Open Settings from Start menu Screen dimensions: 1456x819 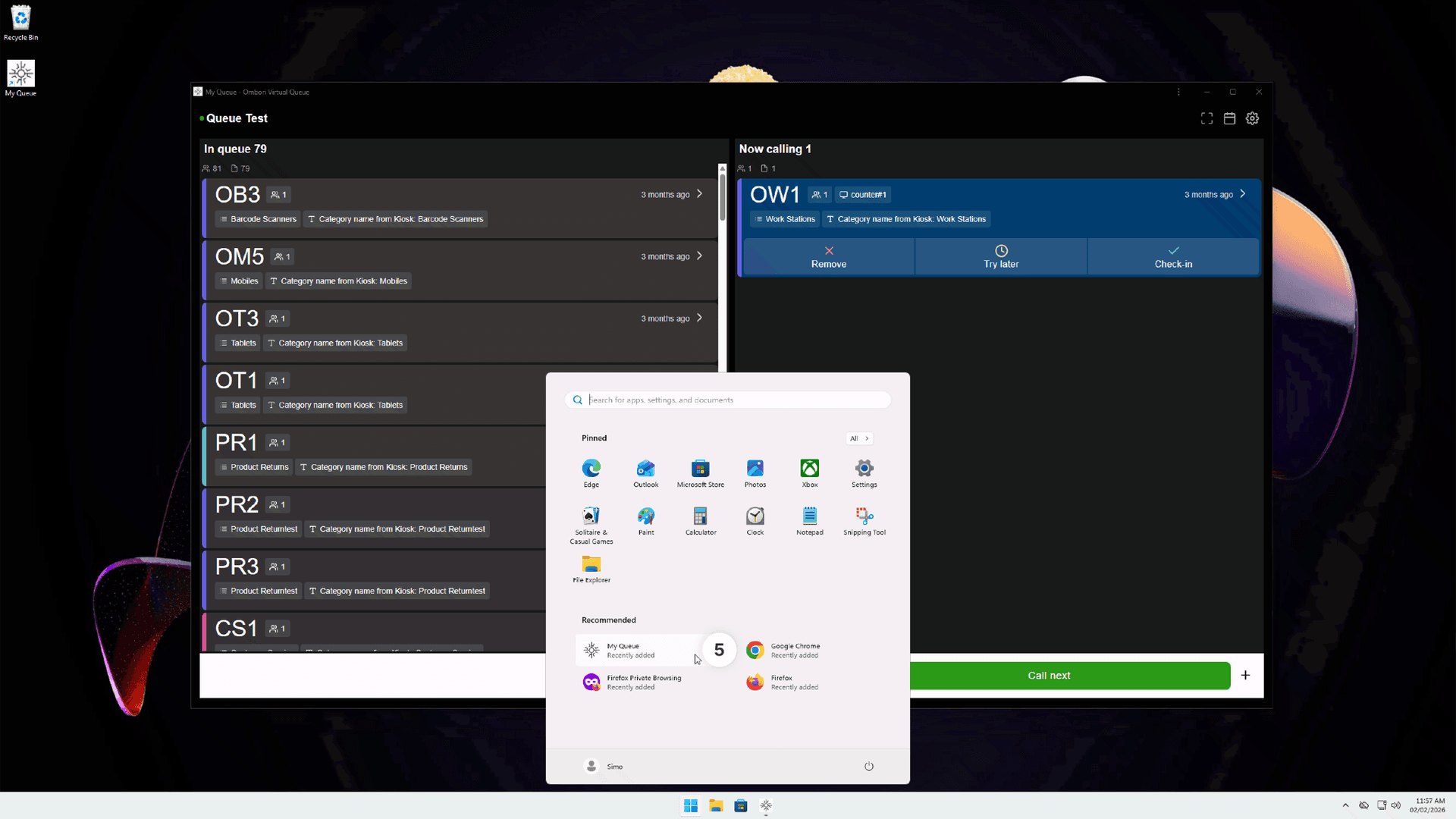[864, 473]
